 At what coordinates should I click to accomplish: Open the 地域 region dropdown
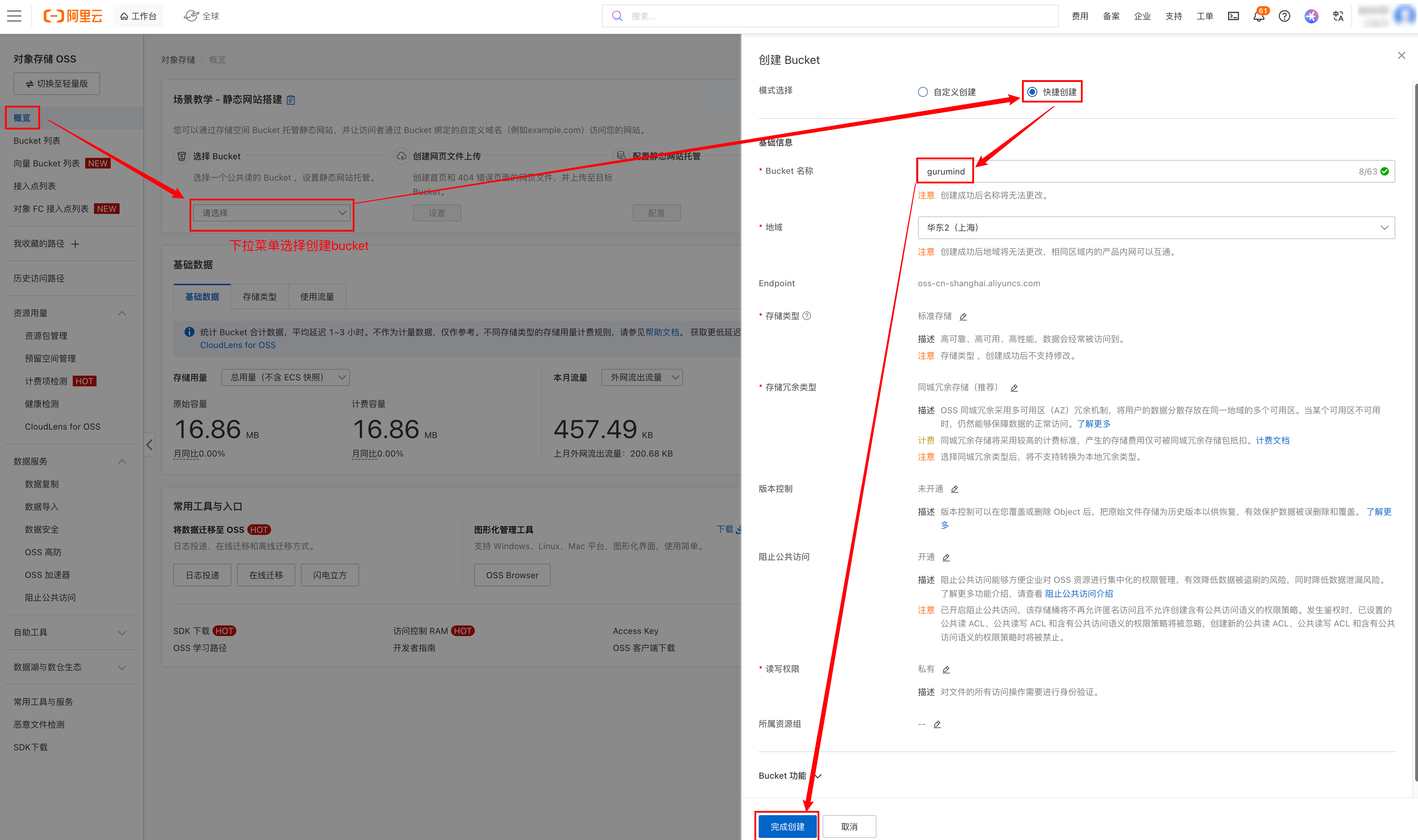pos(1155,227)
